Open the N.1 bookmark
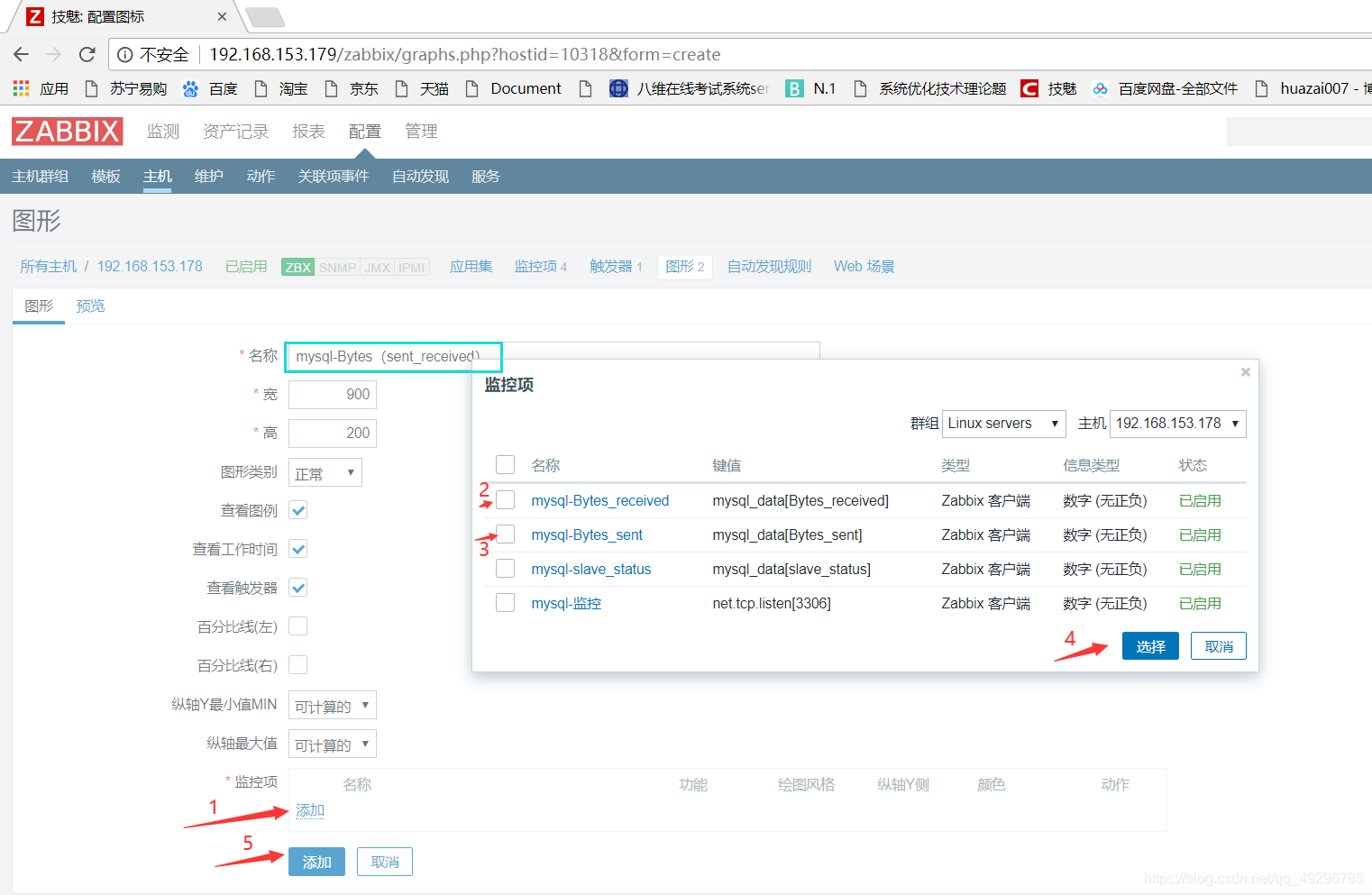This screenshot has width=1372, height=895. [811, 88]
